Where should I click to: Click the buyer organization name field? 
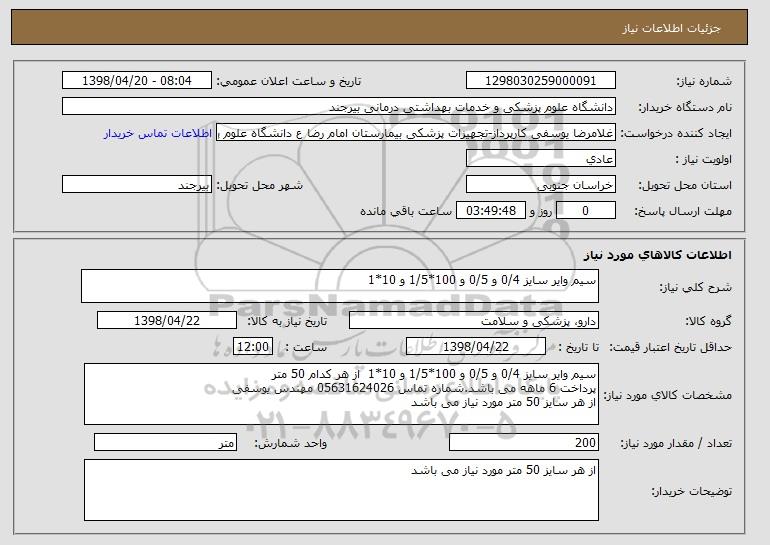click(339, 107)
